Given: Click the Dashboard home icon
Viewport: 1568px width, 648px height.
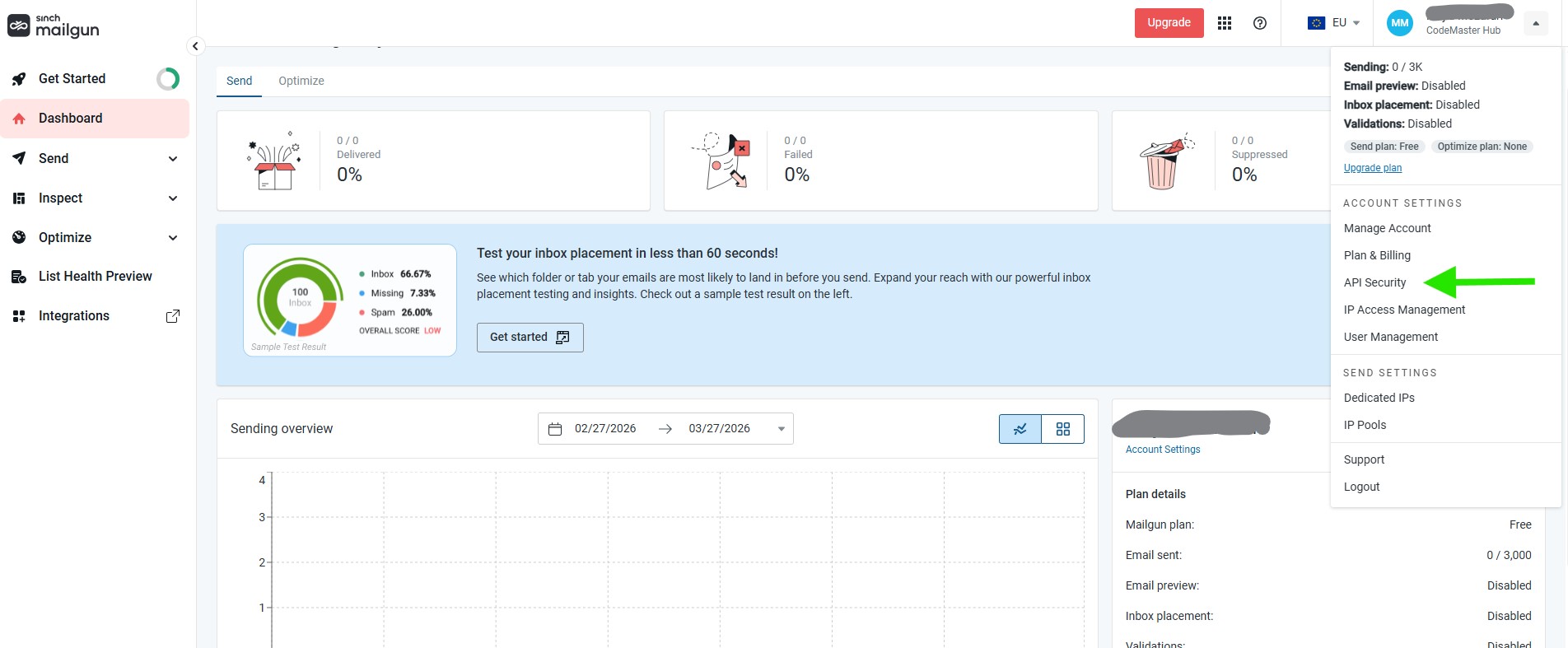Looking at the screenshot, I should pos(19,119).
